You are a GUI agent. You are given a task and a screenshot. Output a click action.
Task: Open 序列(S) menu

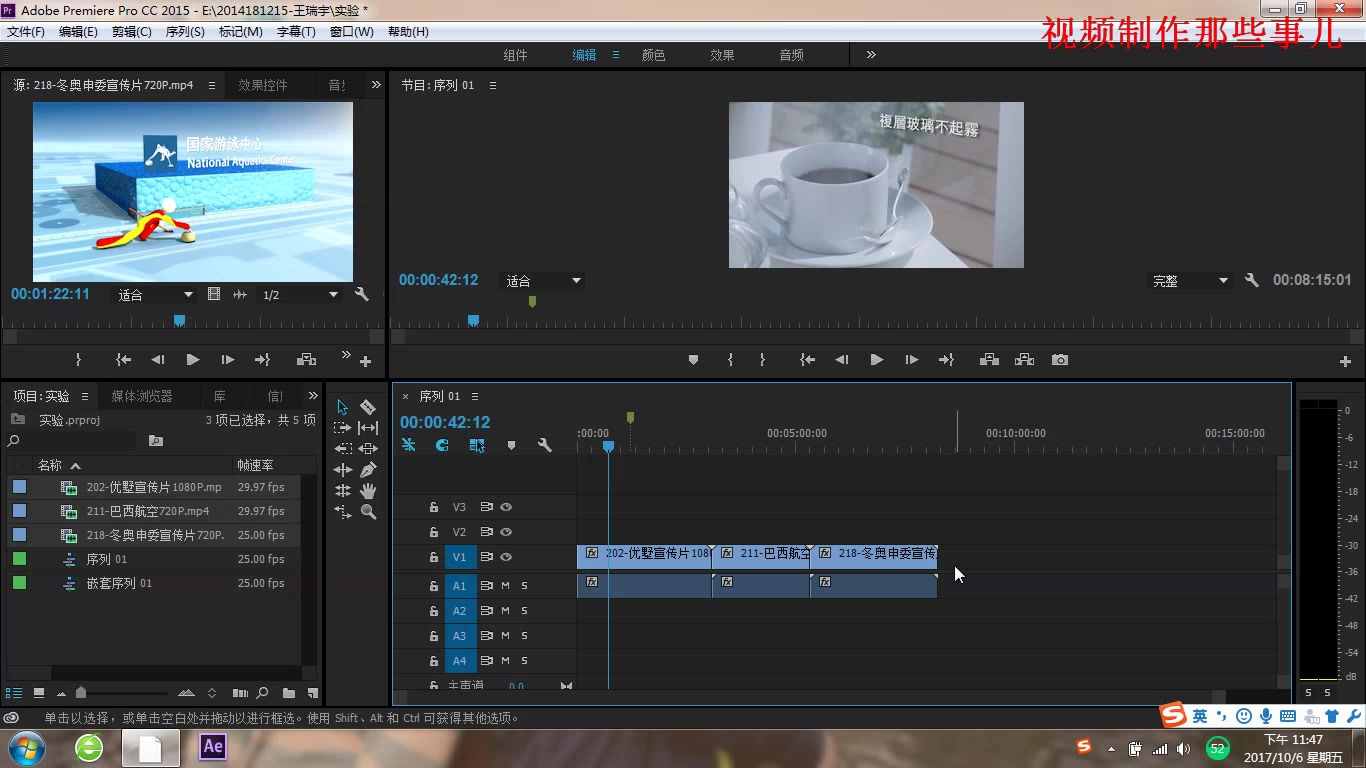185,32
